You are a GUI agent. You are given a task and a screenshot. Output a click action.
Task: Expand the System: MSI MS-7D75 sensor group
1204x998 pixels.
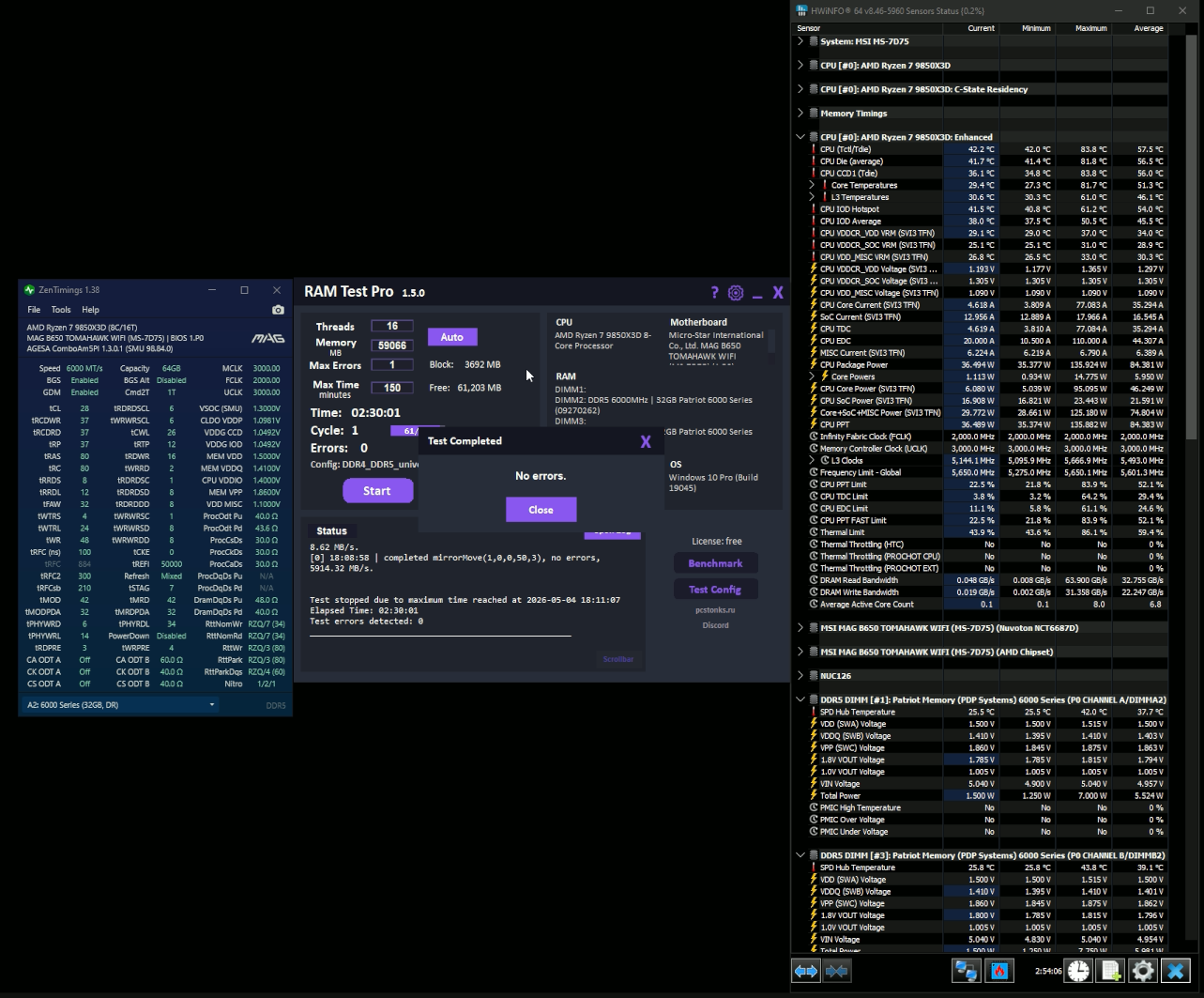click(800, 41)
